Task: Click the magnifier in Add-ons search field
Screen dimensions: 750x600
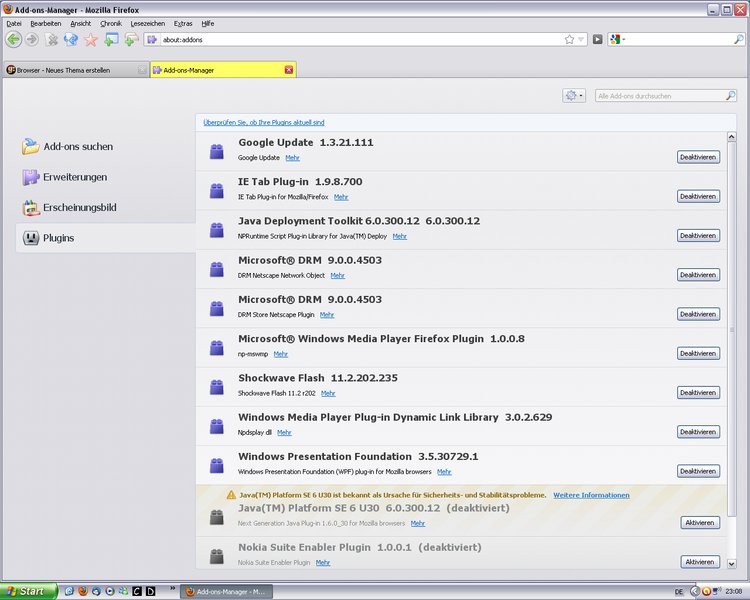Action: (730, 96)
